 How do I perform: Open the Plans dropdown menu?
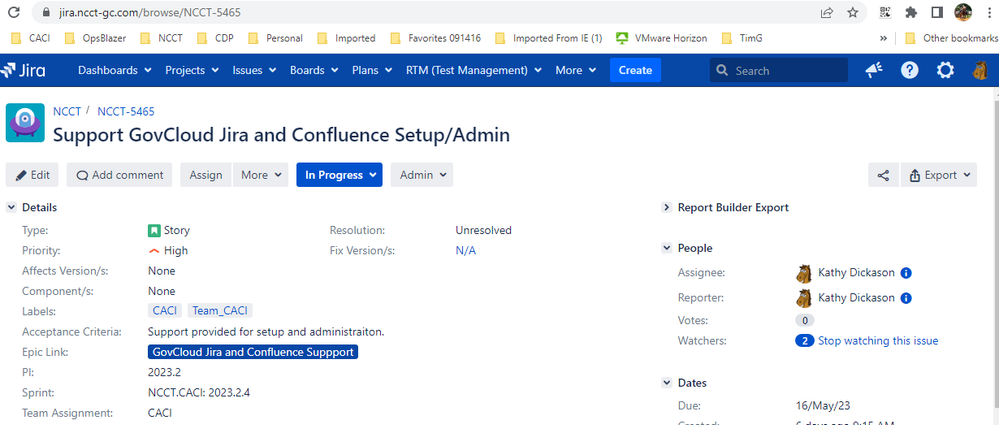pos(371,70)
